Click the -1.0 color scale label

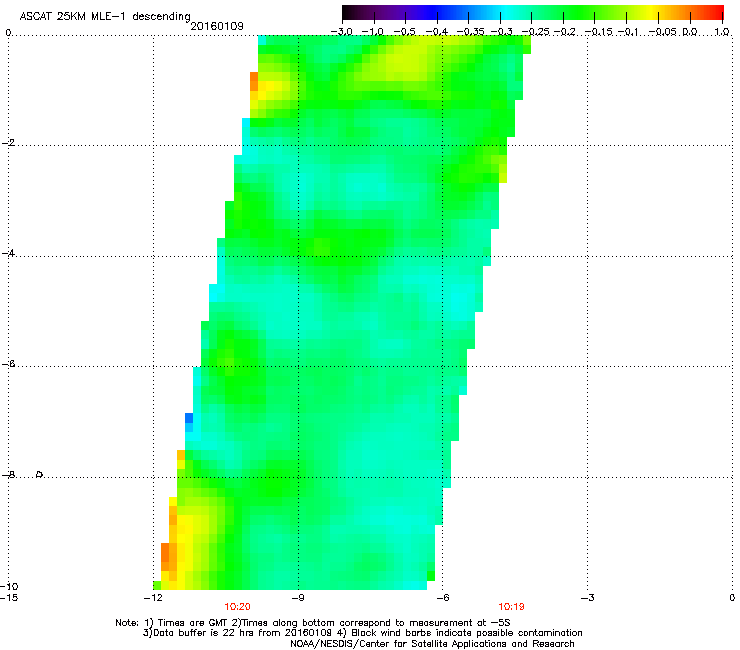373,32
